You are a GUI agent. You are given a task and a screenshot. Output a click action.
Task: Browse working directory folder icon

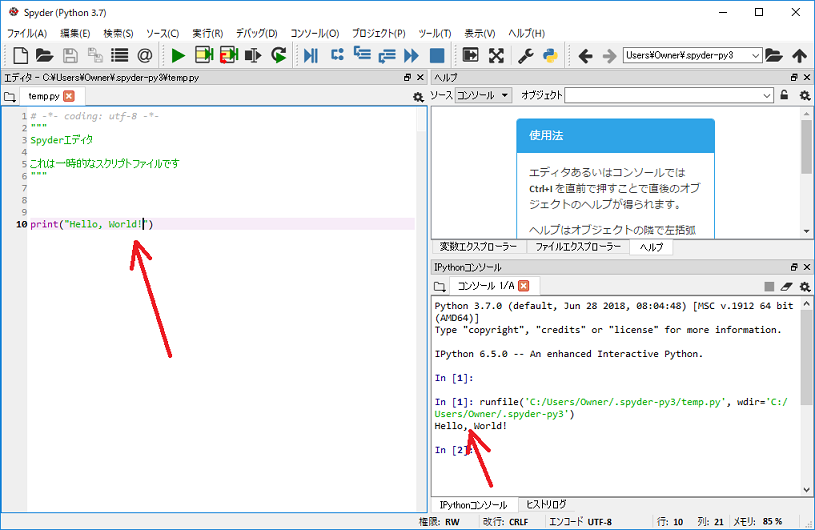pyautogui.click(x=774, y=55)
